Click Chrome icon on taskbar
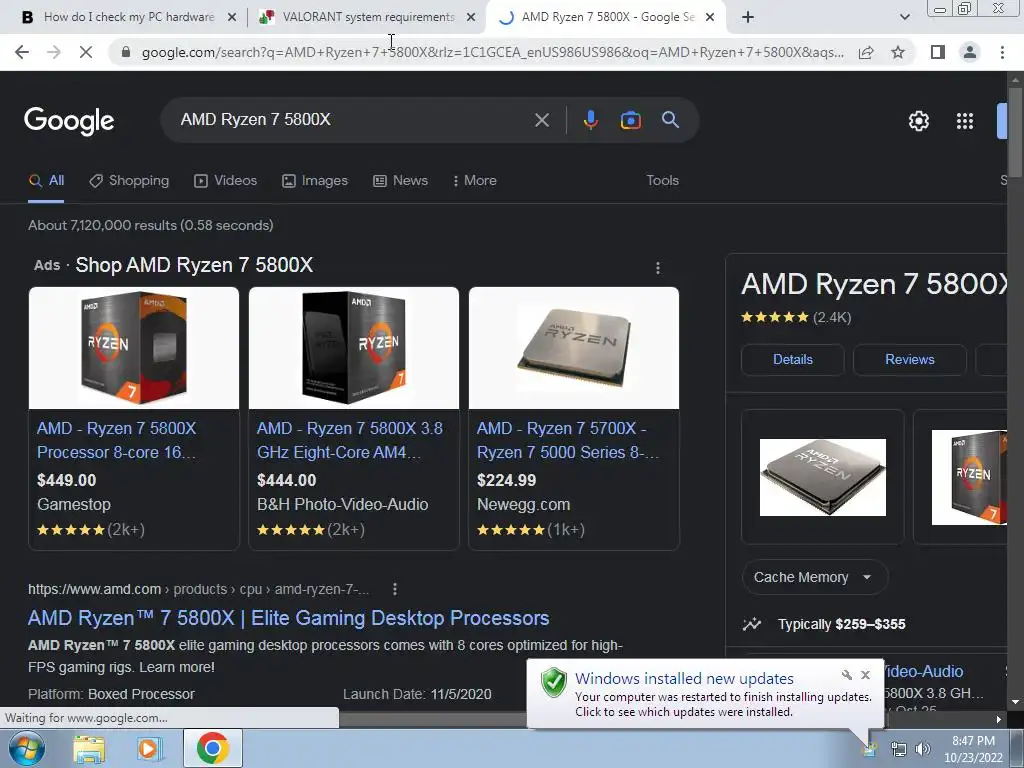 click(x=212, y=748)
